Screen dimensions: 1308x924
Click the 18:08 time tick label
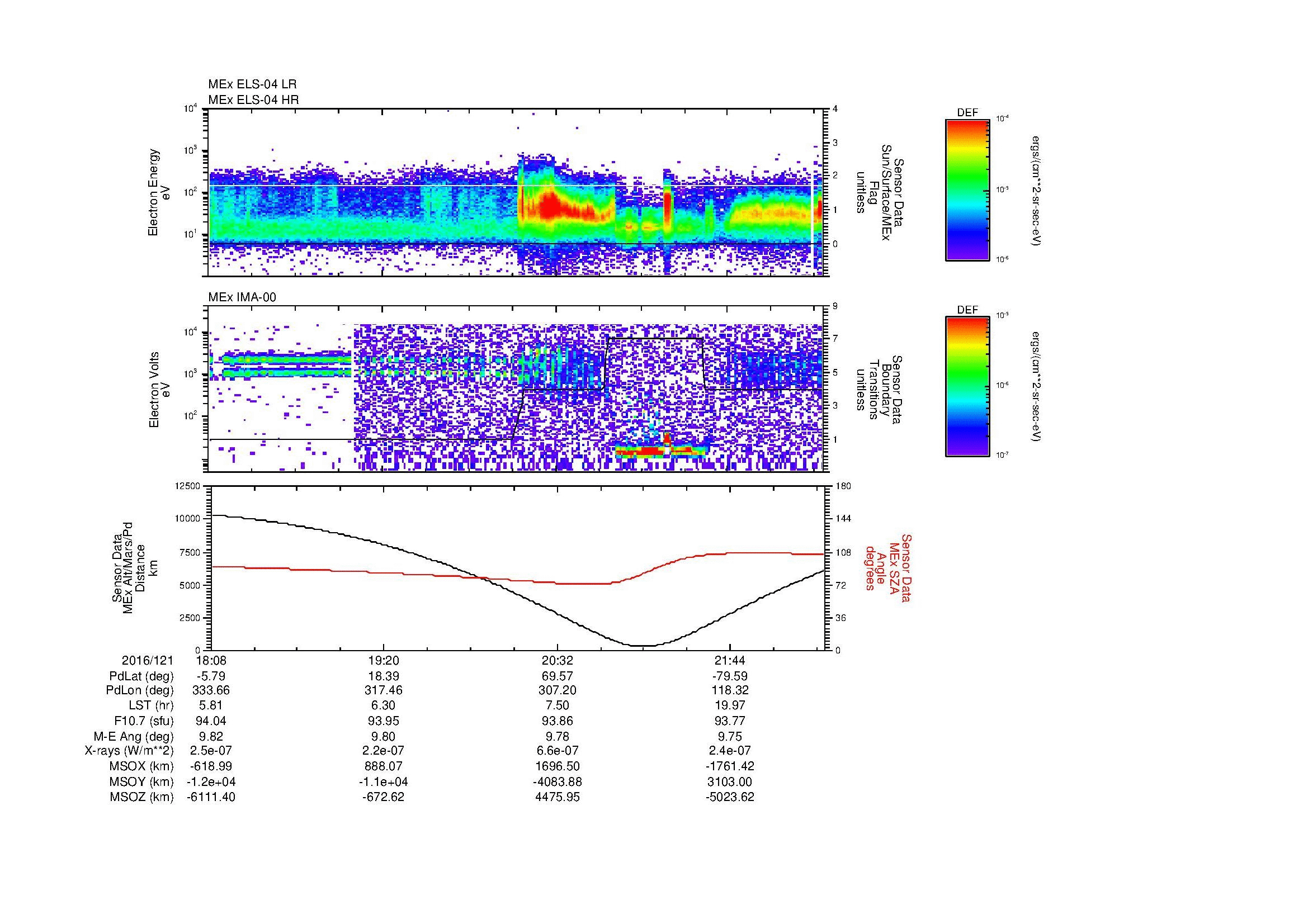(x=211, y=661)
